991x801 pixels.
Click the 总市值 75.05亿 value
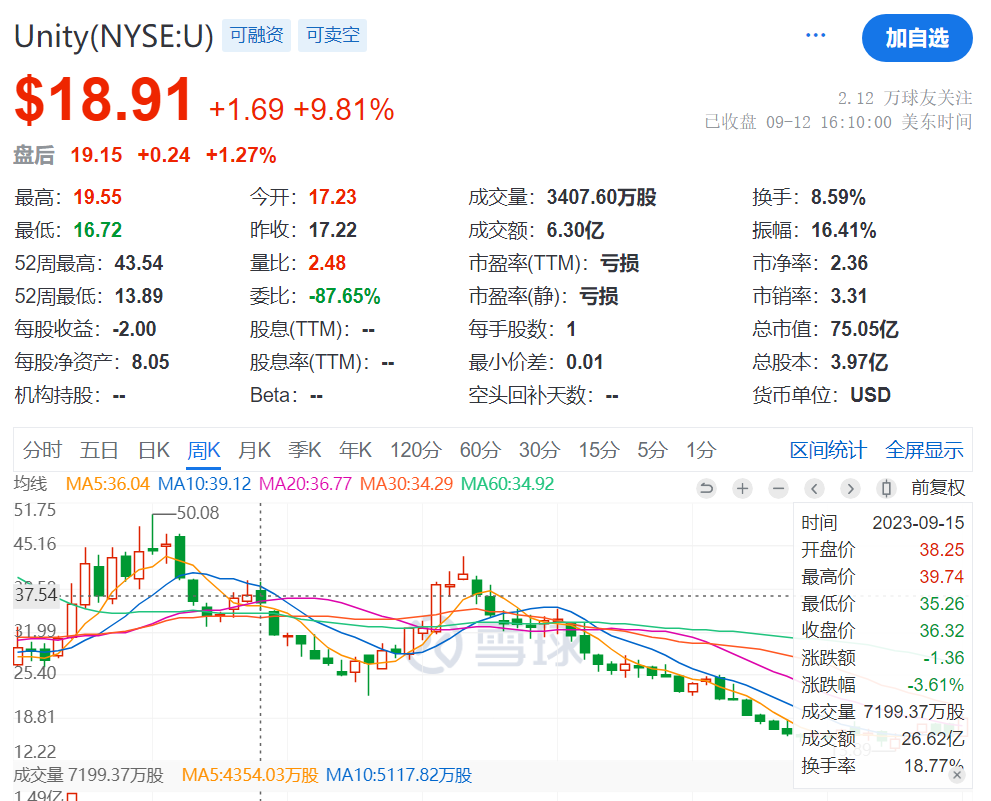864,329
